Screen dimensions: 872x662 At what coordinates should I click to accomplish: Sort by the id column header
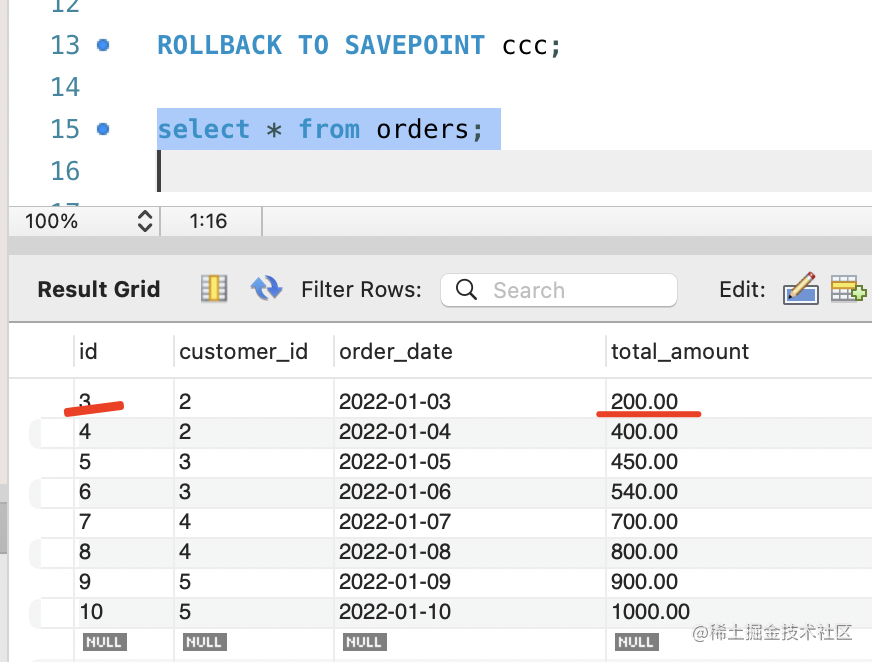[x=89, y=351]
